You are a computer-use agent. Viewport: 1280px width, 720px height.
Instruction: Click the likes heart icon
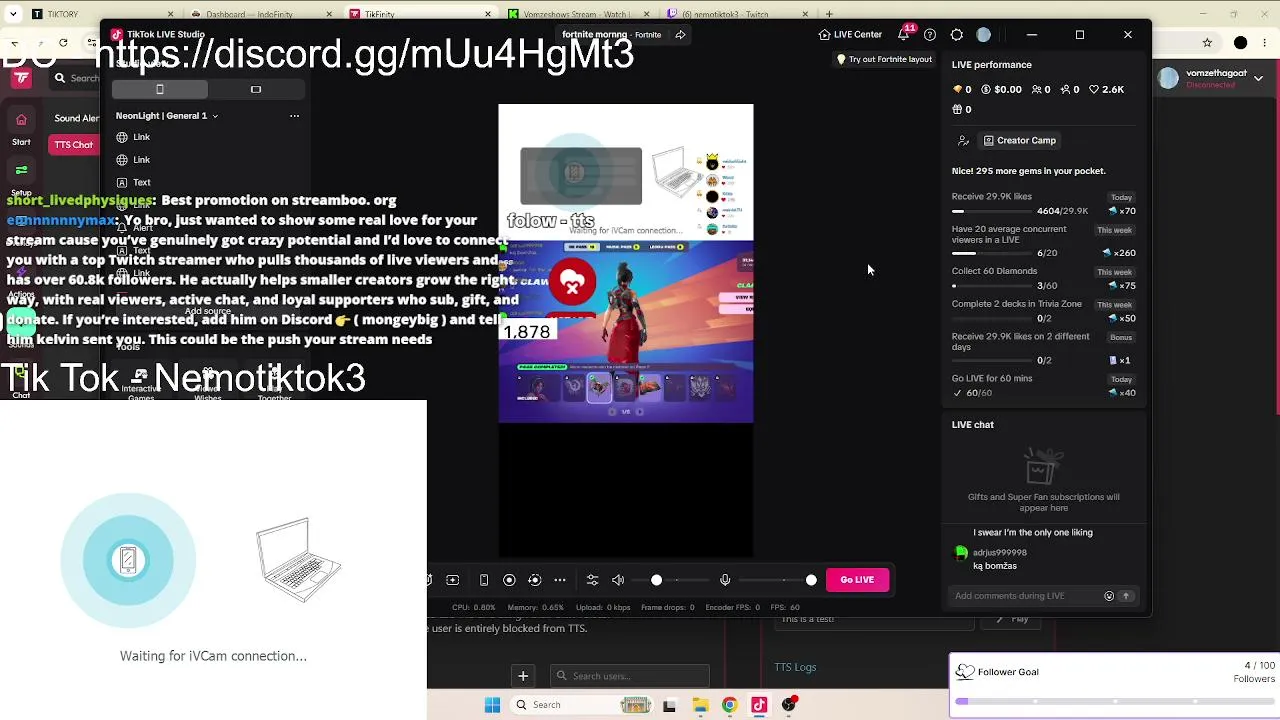[x=1093, y=90]
